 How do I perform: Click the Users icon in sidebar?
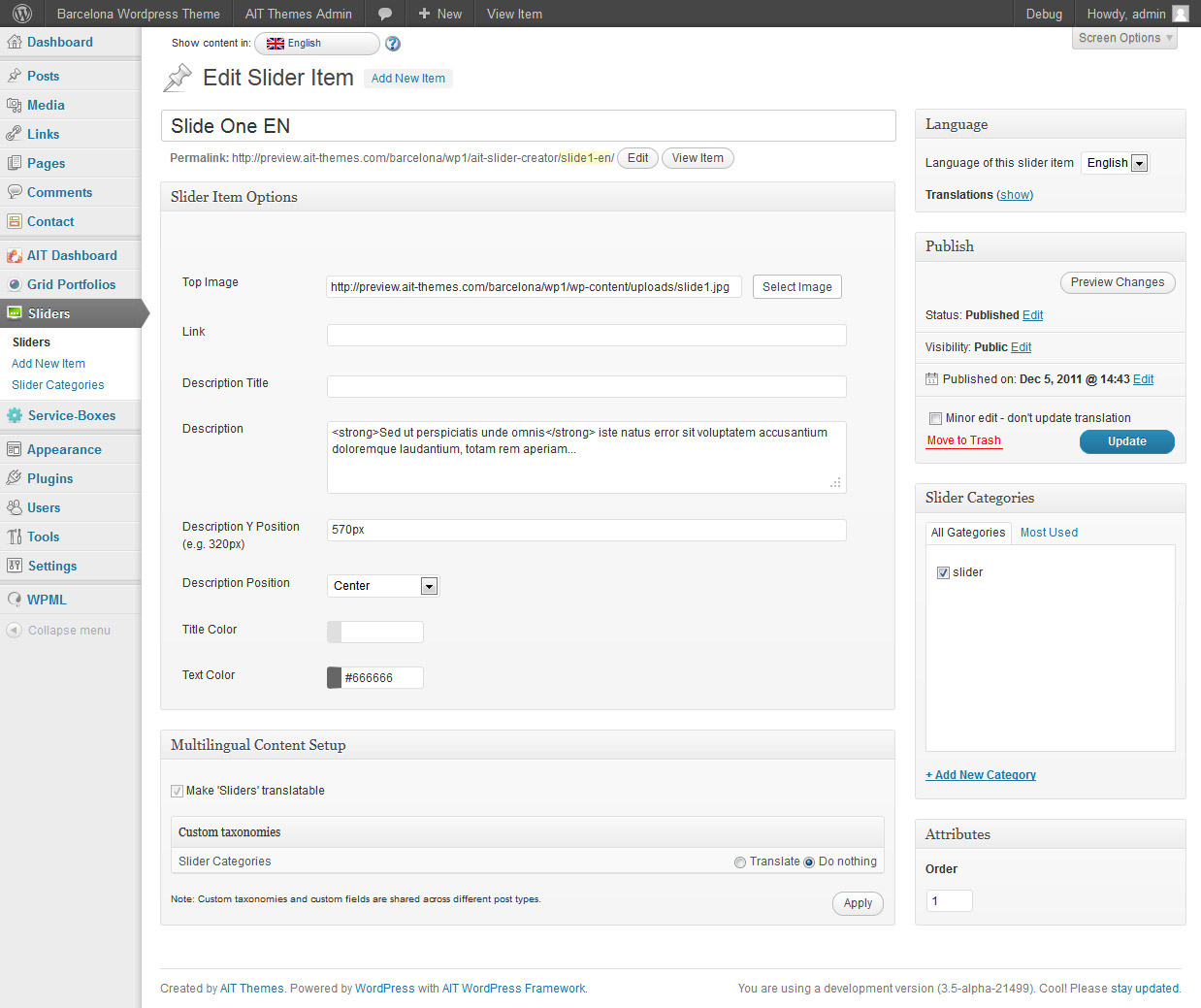(x=15, y=507)
